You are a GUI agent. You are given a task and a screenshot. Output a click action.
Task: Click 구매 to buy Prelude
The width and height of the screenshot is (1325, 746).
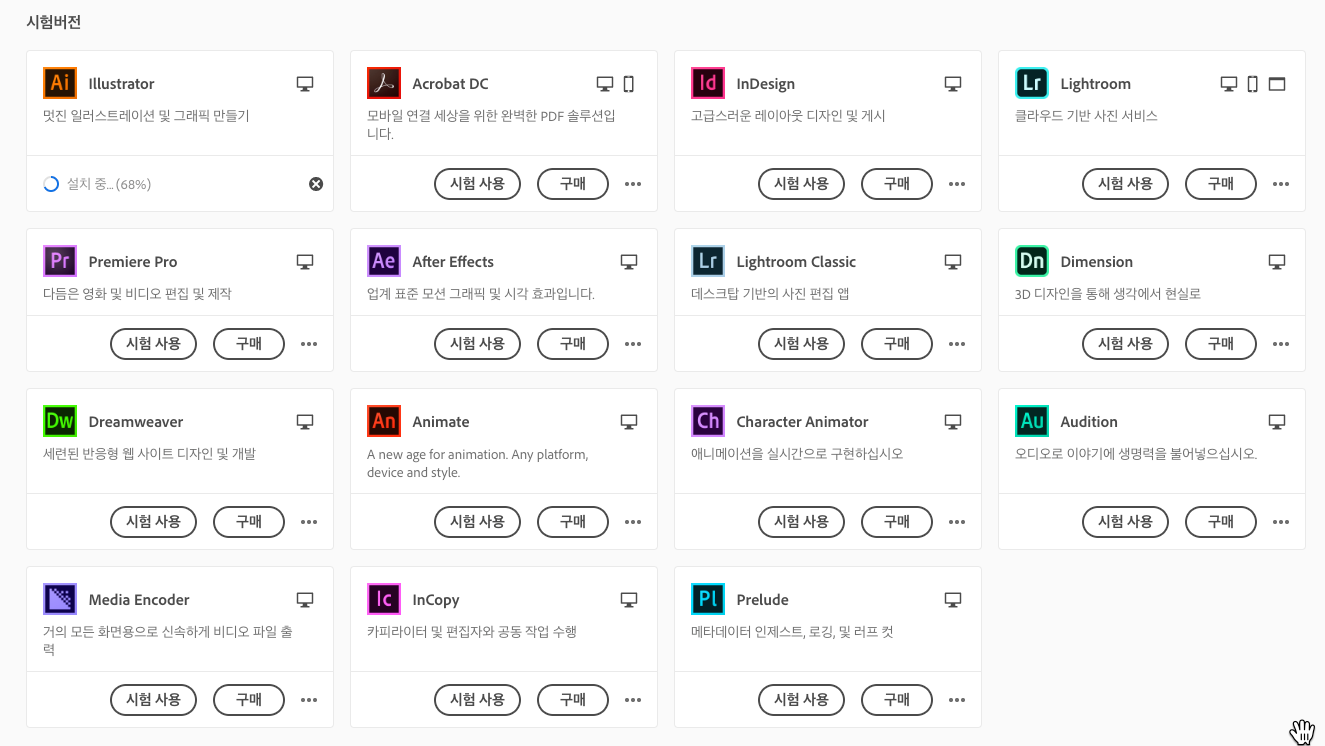click(897, 700)
